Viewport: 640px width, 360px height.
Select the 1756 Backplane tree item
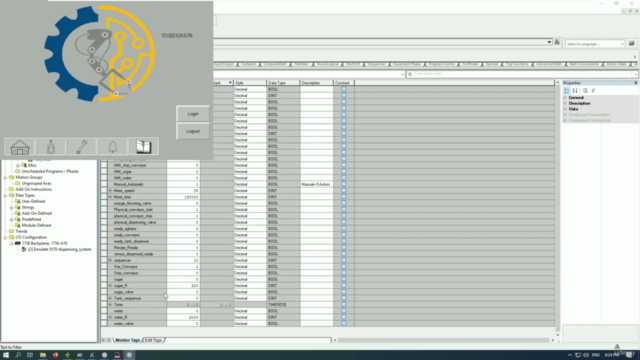click(45, 243)
